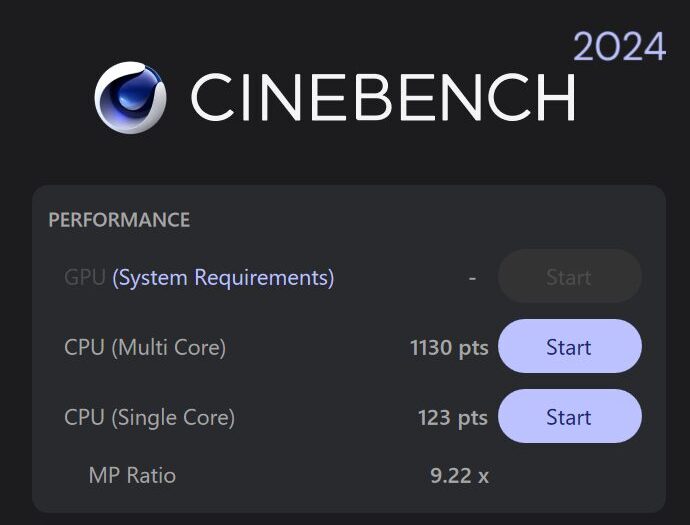Click the CINEBENCH title text
The height and width of the screenshot is (525, 690).
pos(383,97)
